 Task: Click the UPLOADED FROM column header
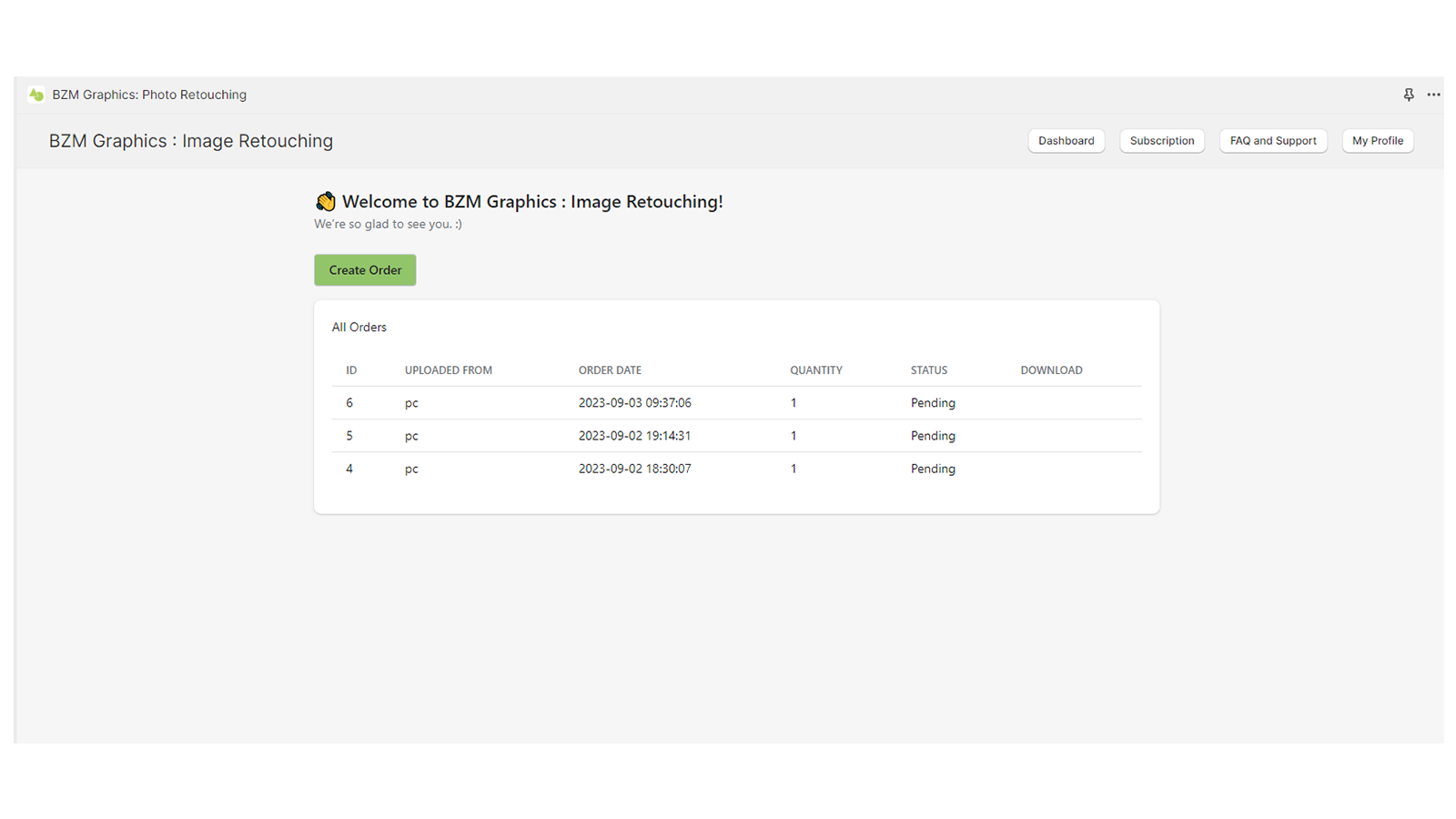click(x=449, y=370)
